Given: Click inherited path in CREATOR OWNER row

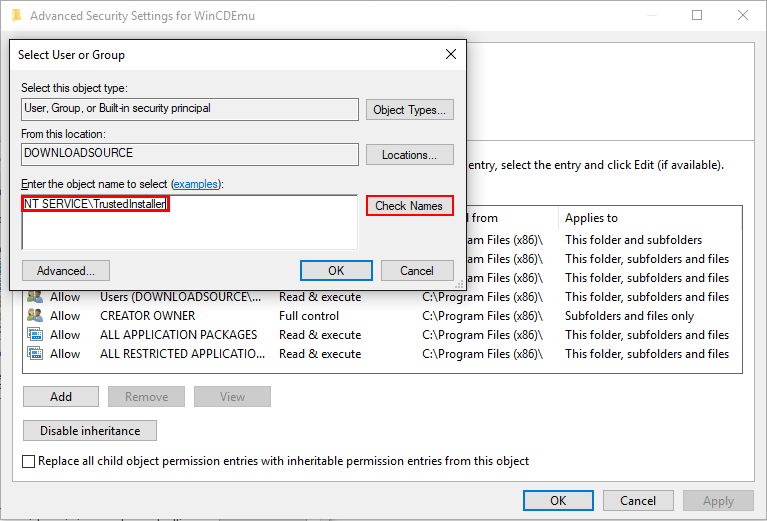Looking at the screenshot, I should [482, 316].
